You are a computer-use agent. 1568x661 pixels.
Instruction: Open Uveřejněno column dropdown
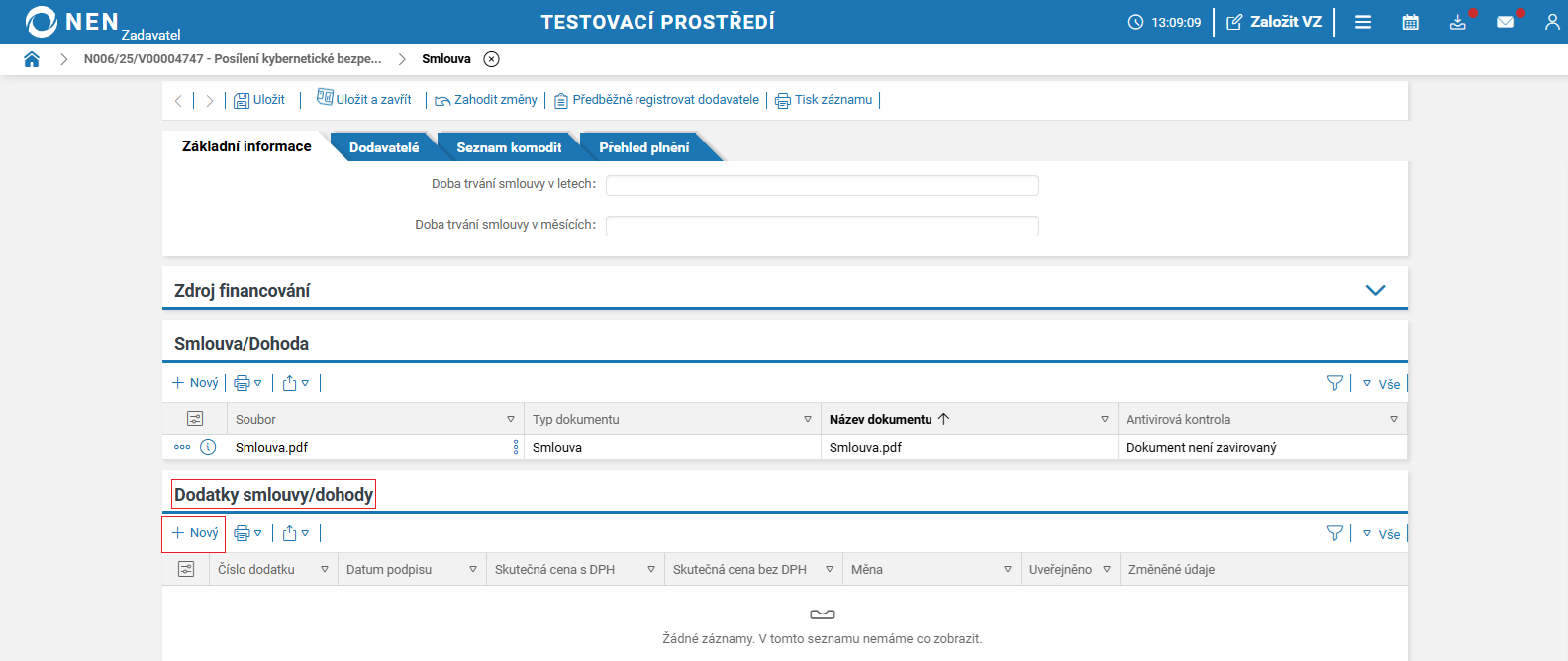(x=1107, y=569)
